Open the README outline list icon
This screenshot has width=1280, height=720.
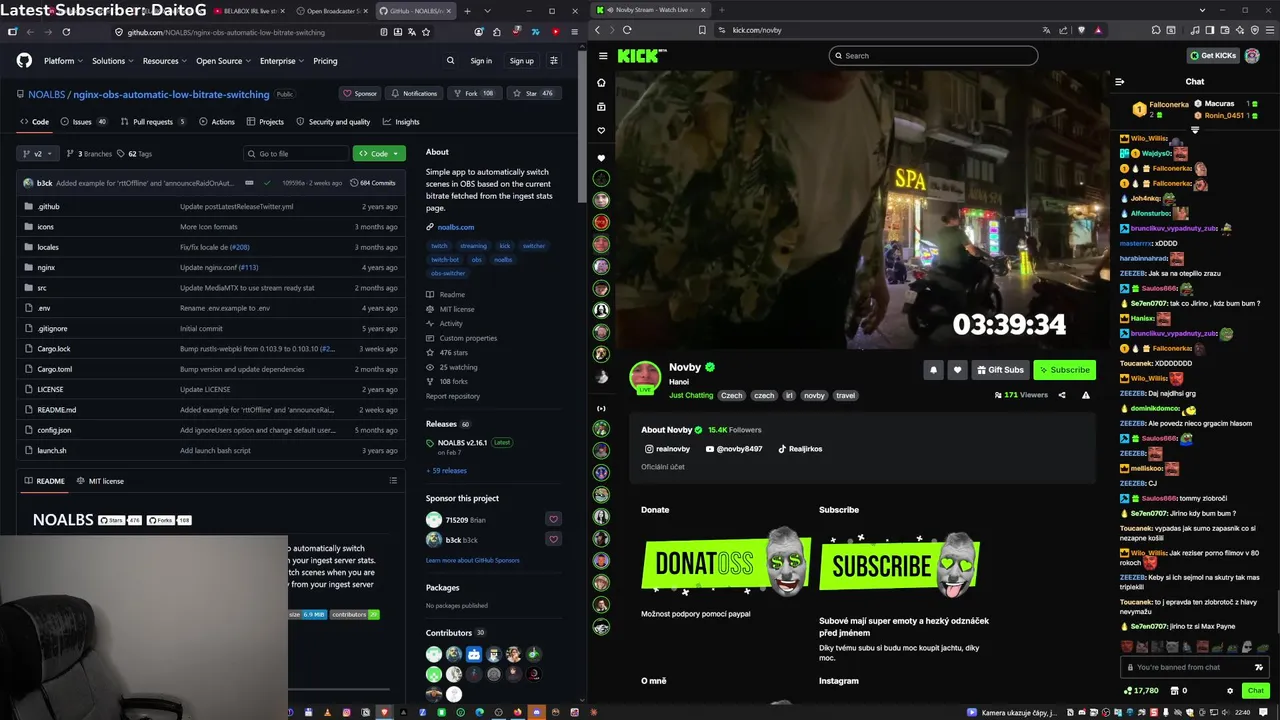pyautogui.click(x=393, y=481)
